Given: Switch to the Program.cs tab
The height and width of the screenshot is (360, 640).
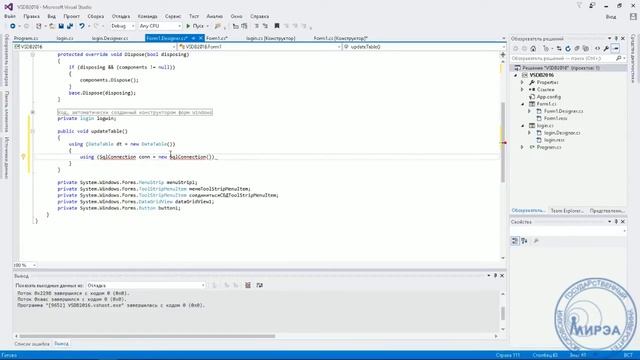Looking at the screenshot, I should coord(26,38).
